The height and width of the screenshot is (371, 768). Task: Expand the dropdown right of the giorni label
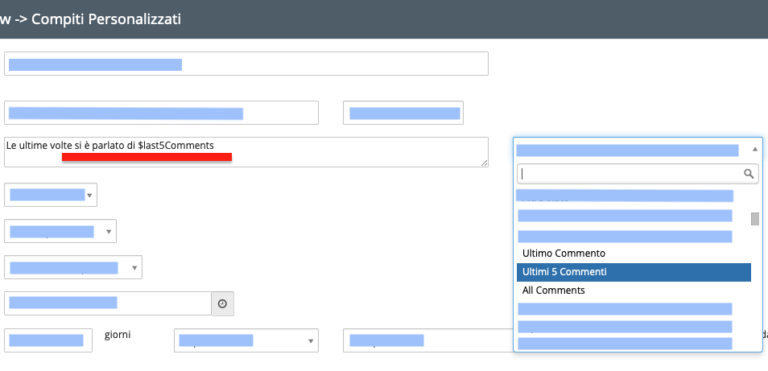(246, 340)
